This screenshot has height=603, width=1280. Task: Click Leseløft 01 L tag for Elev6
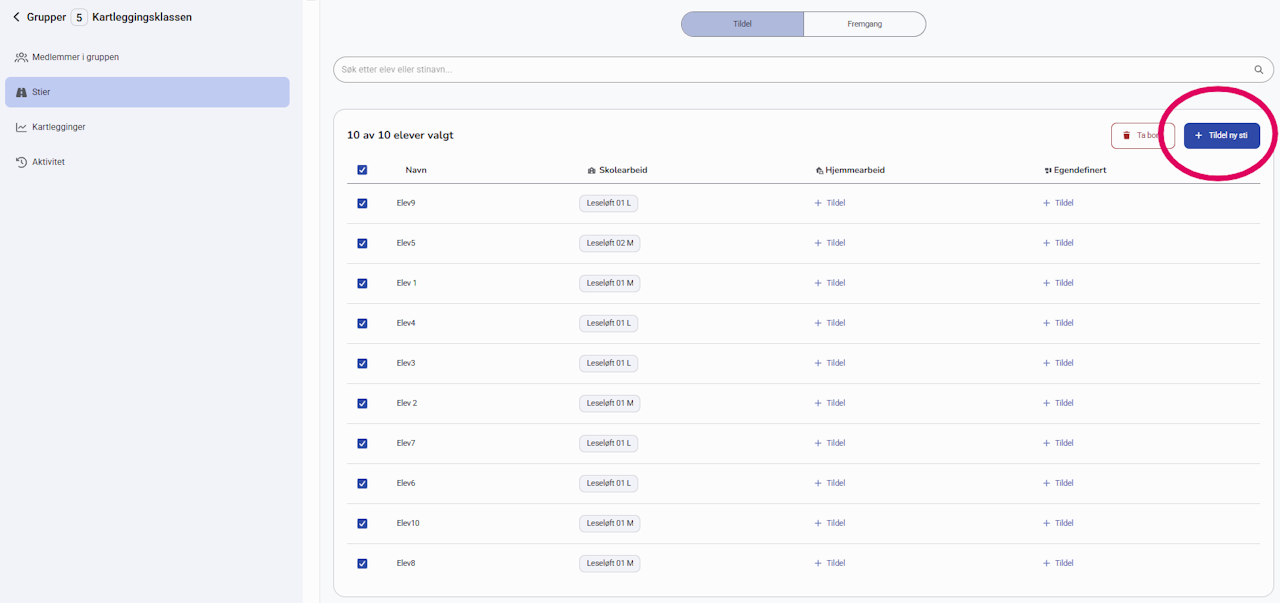tap(608, 483)
